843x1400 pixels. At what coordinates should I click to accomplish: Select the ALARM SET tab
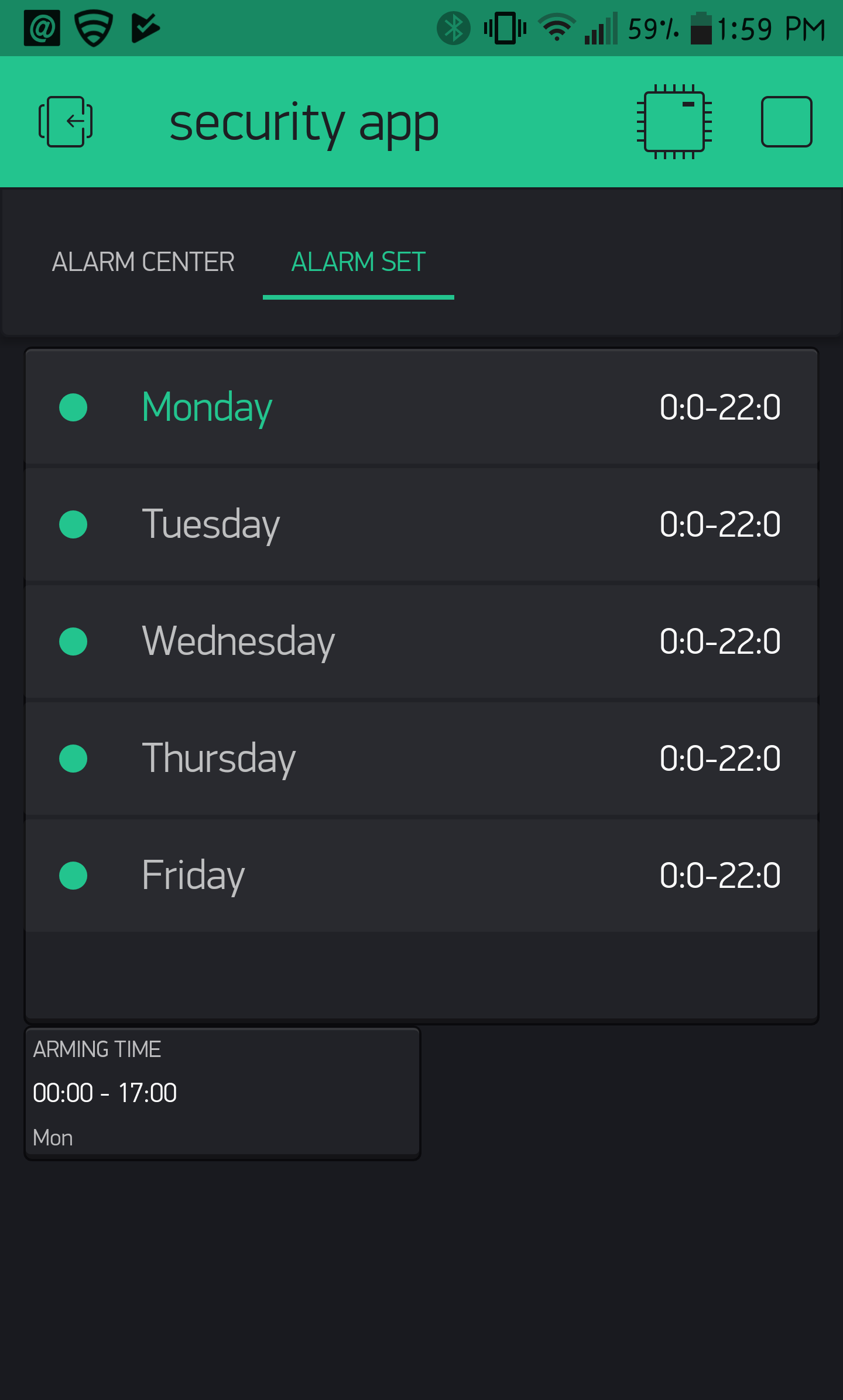(358, 262)
